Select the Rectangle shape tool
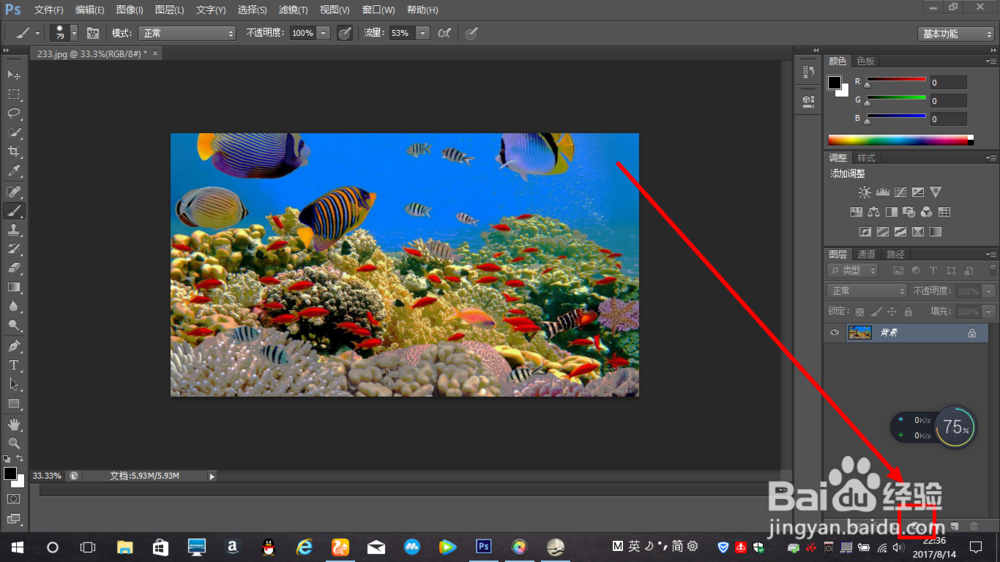Screen dimensions: 1000x562 pos(13,404)
